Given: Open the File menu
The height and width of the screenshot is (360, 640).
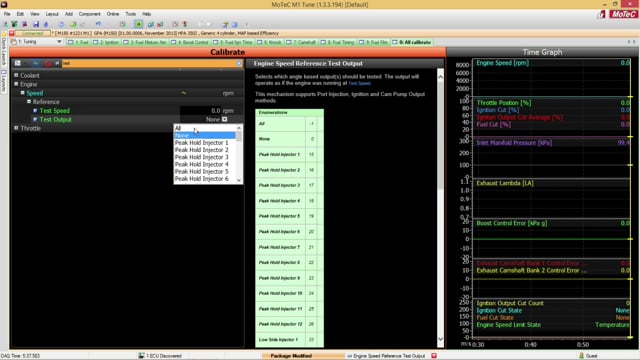Looking at the screenshot, I should tap(7, 14).
